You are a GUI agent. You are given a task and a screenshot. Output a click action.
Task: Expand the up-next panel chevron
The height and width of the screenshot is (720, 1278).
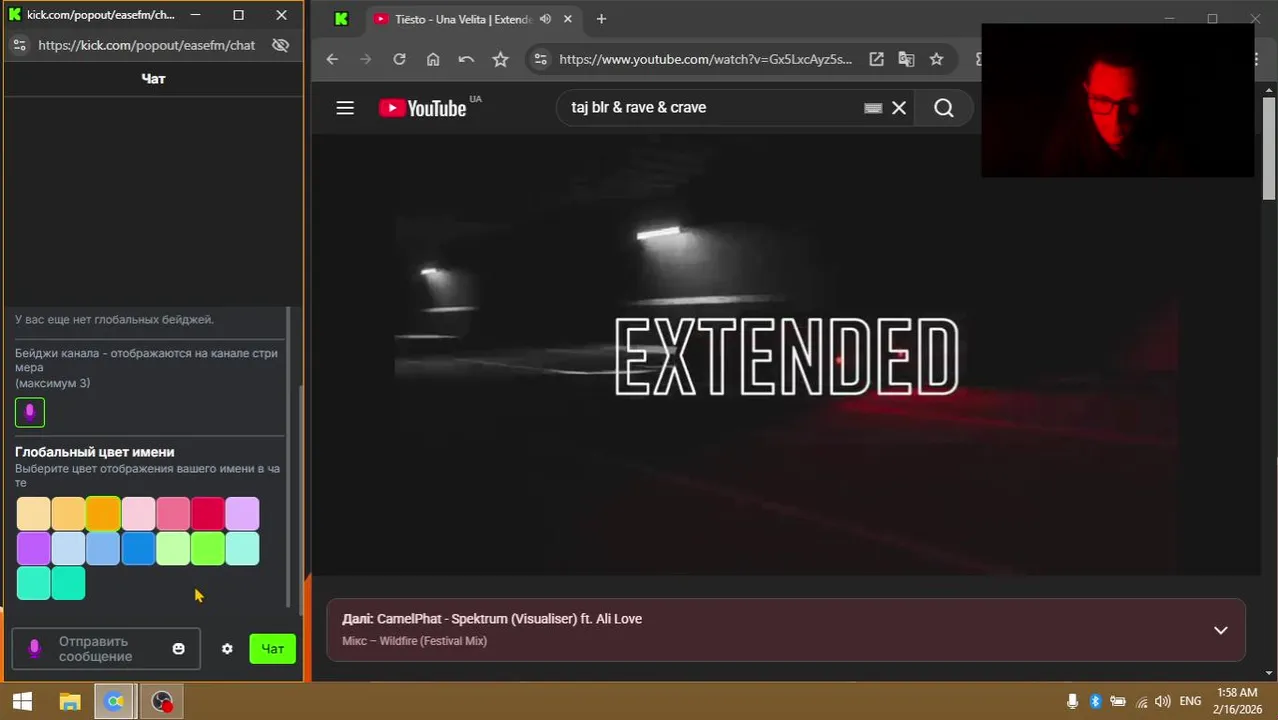coord(1220,630)
